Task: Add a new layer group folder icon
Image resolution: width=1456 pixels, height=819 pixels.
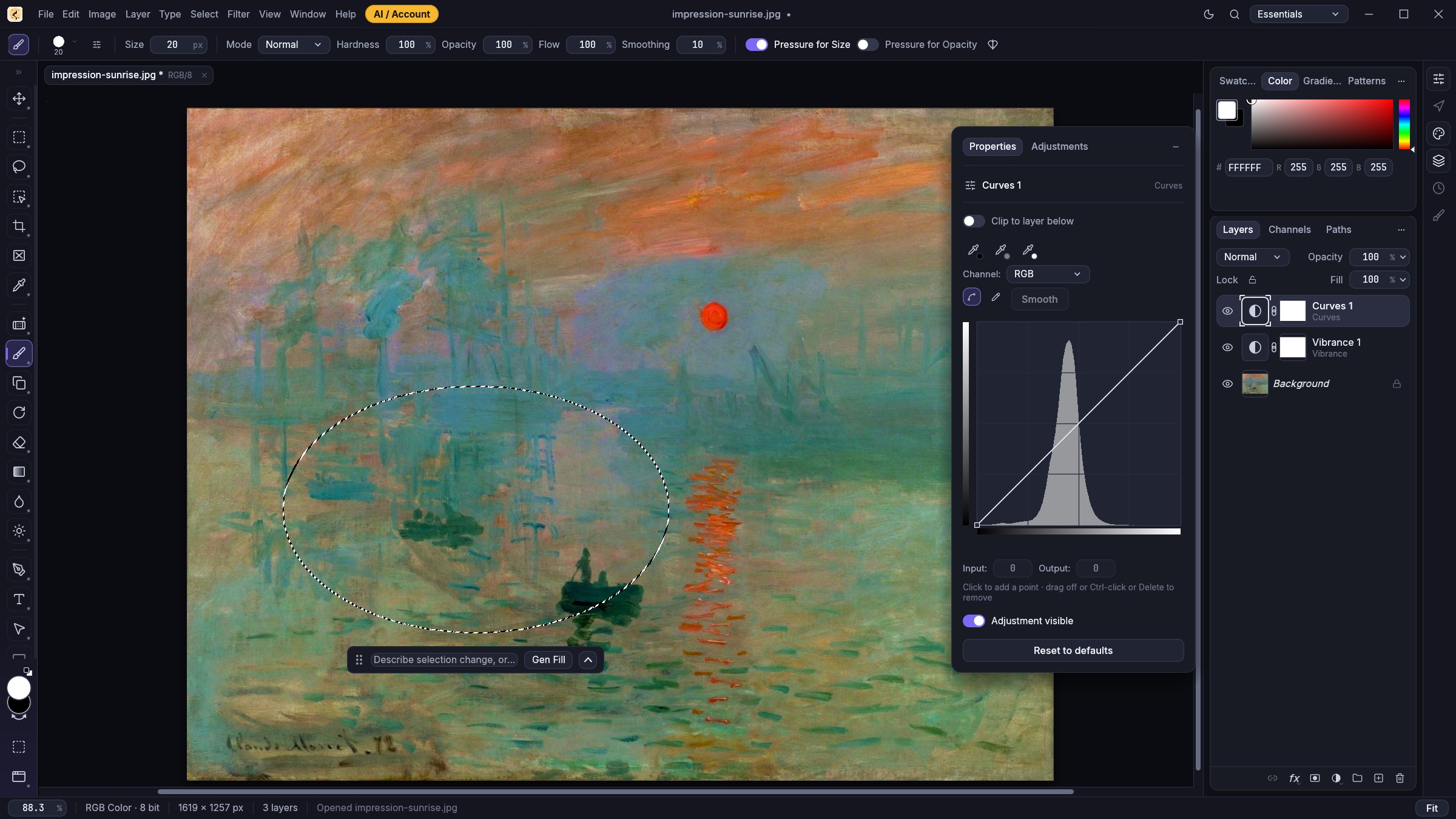Action: 1357,778
